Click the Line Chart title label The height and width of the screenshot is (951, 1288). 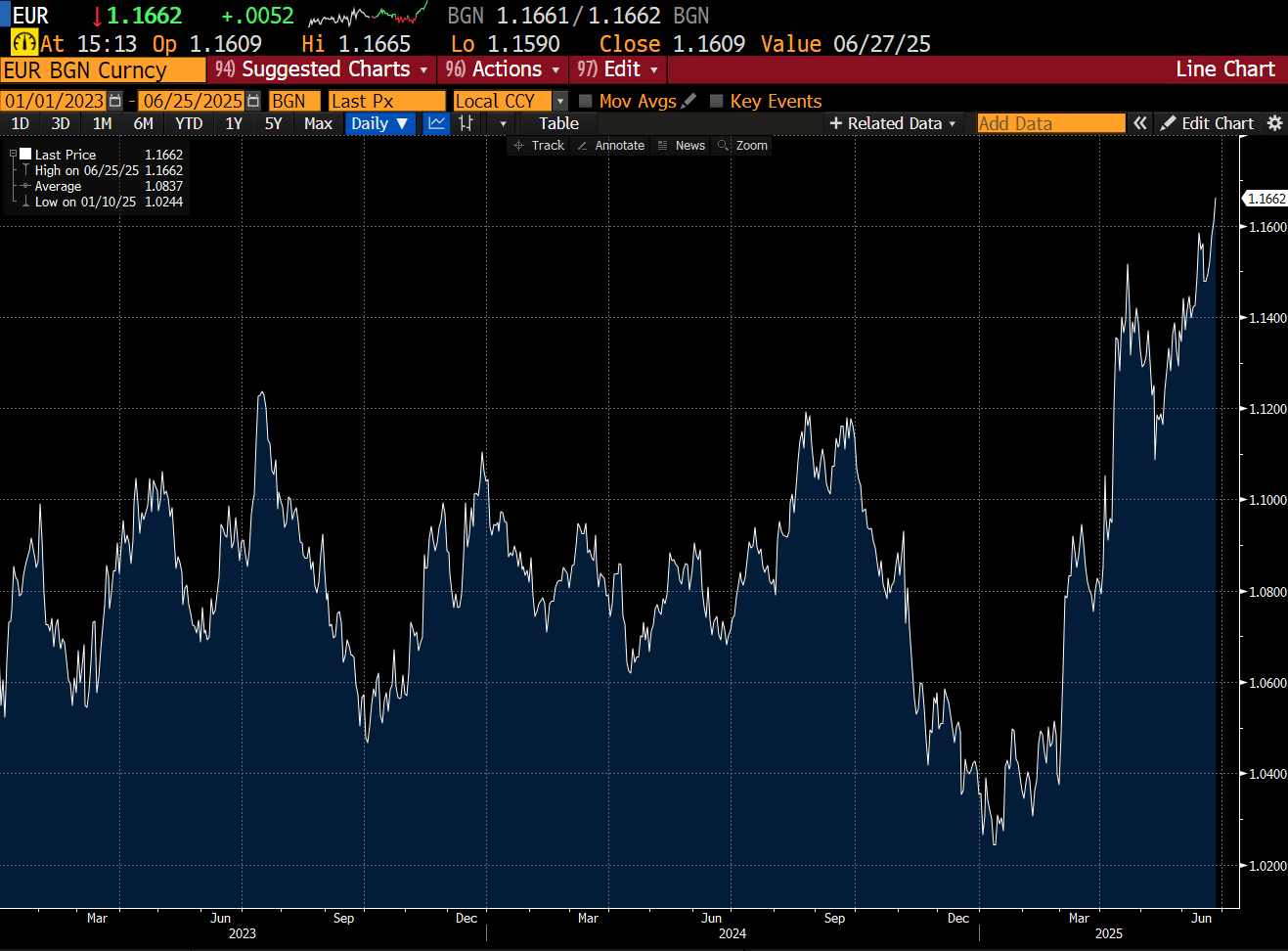(x=1225, y=69)
